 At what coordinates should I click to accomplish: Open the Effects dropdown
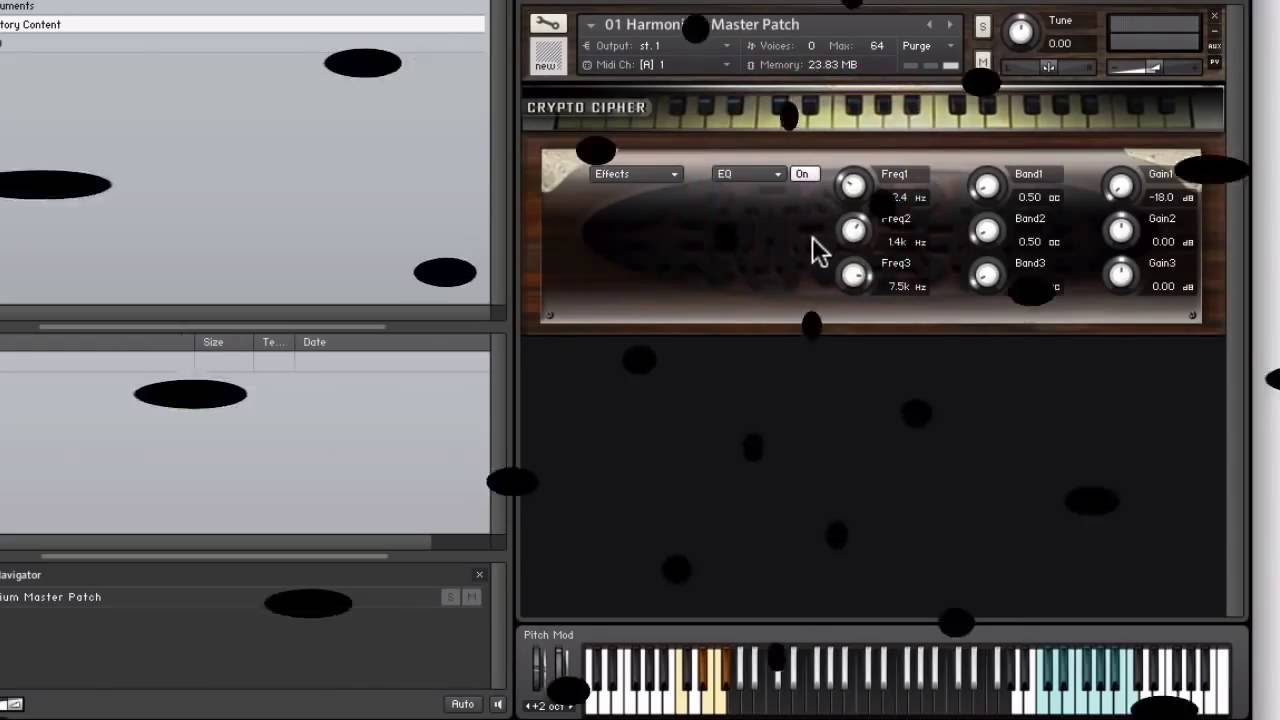click(x=636, y=174)
